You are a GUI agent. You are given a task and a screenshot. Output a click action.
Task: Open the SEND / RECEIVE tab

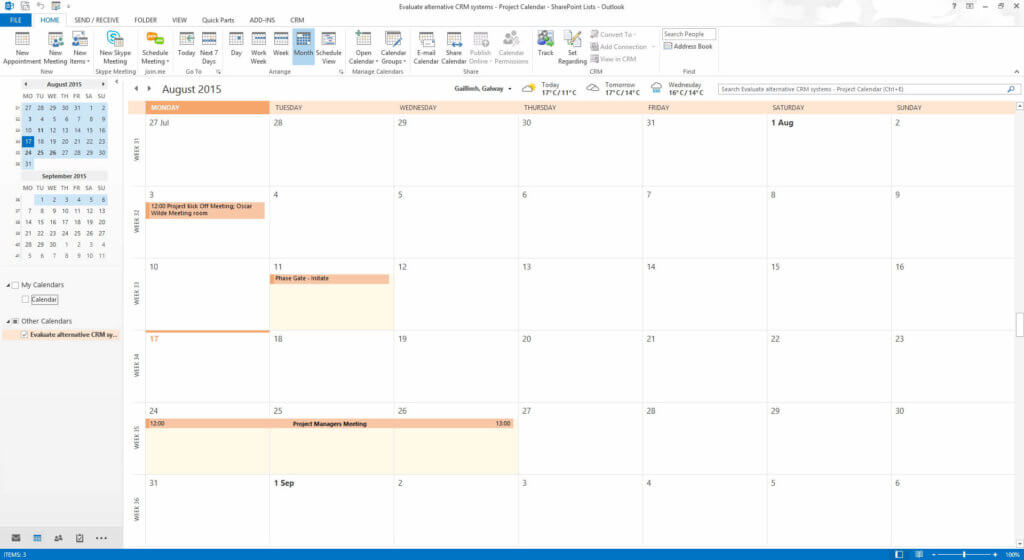tap(96, 19)
